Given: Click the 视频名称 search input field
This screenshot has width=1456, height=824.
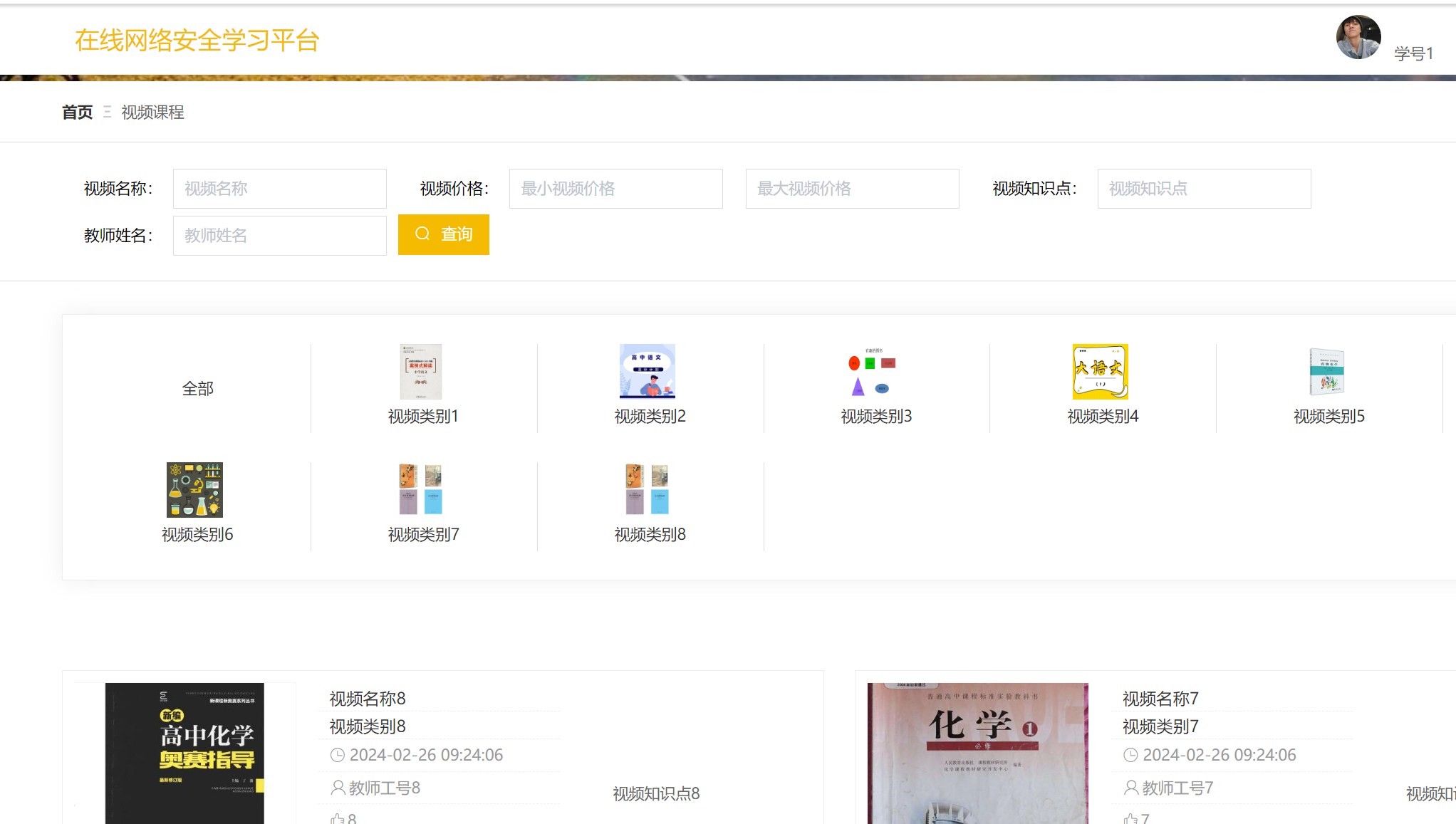Looking at the screenshot, I should (x=279, y=188).
